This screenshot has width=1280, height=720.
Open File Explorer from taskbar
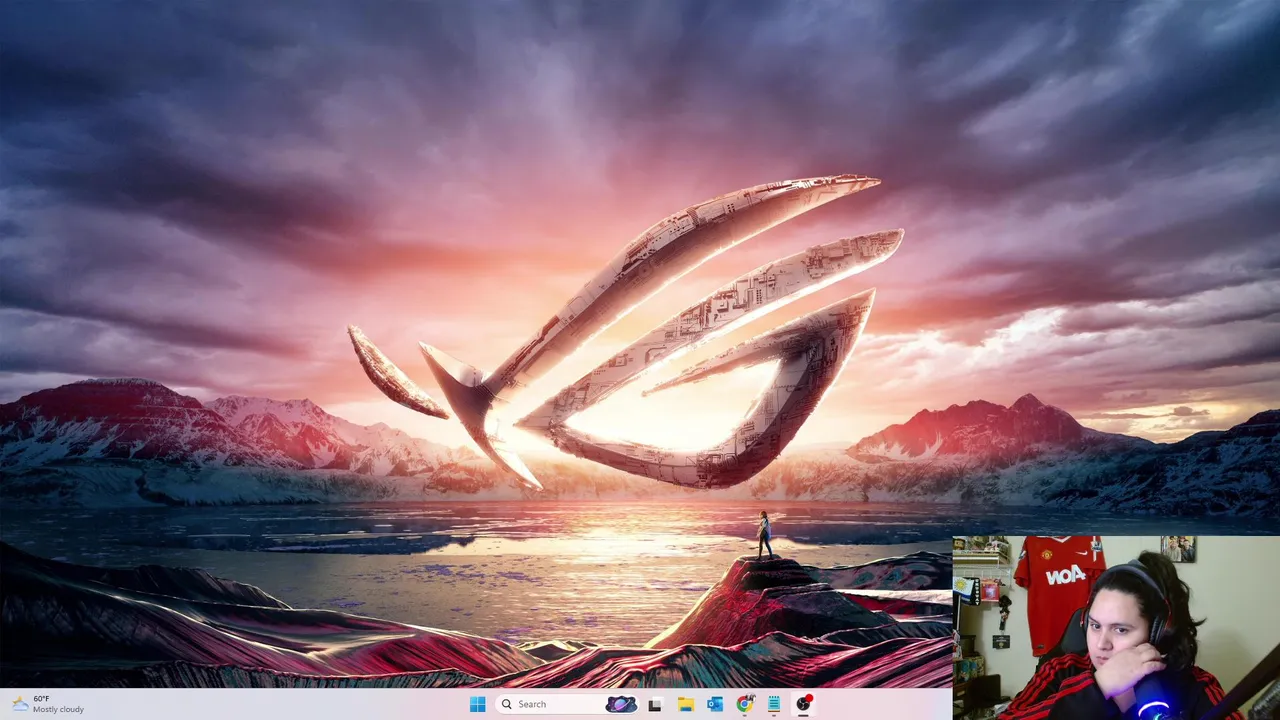point(685,705)
